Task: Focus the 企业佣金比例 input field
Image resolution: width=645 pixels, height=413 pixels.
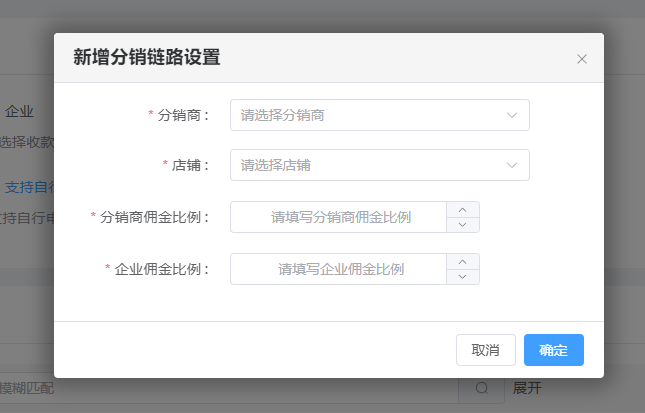Action: tap(339, 269)
